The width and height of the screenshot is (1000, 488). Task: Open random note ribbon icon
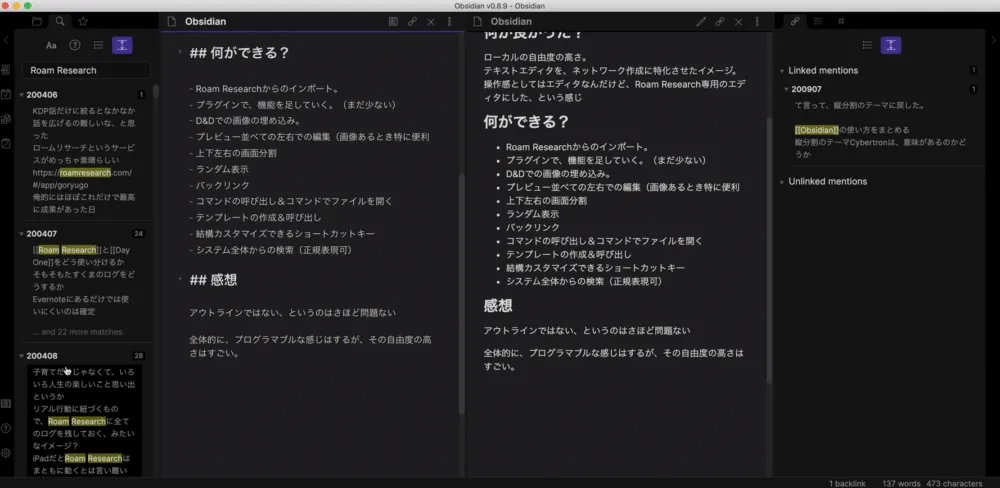tap(6, 144)
